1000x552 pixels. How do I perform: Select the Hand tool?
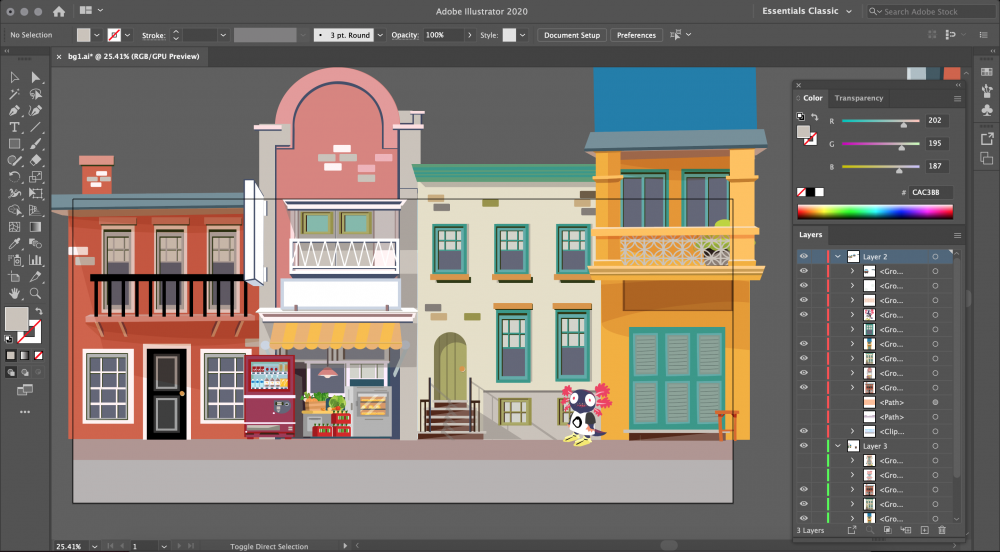point(14,293)
